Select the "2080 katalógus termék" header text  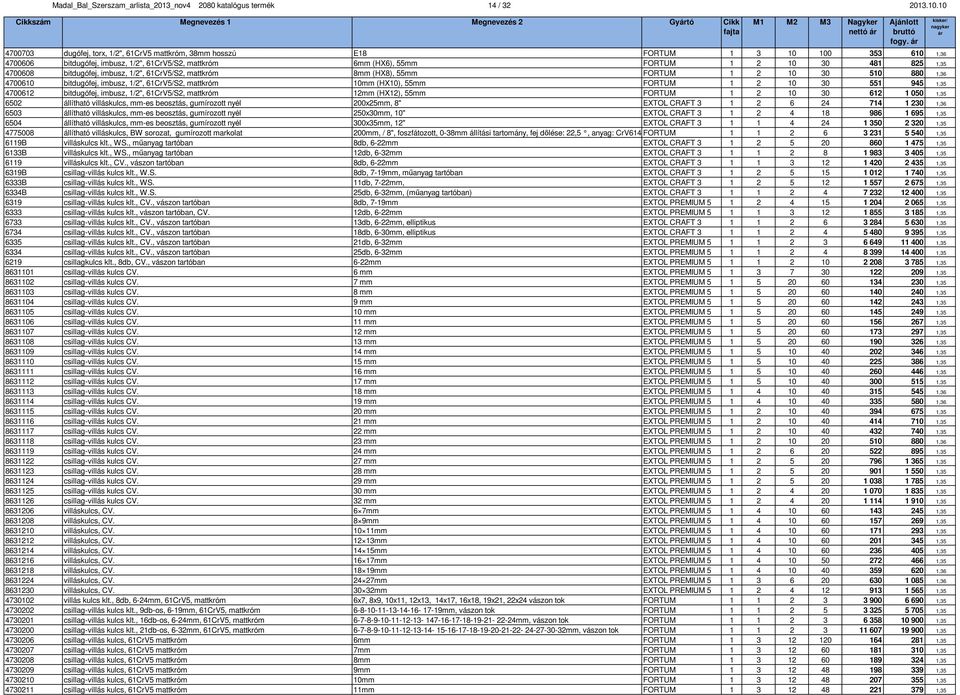click(x=236, y=6)
